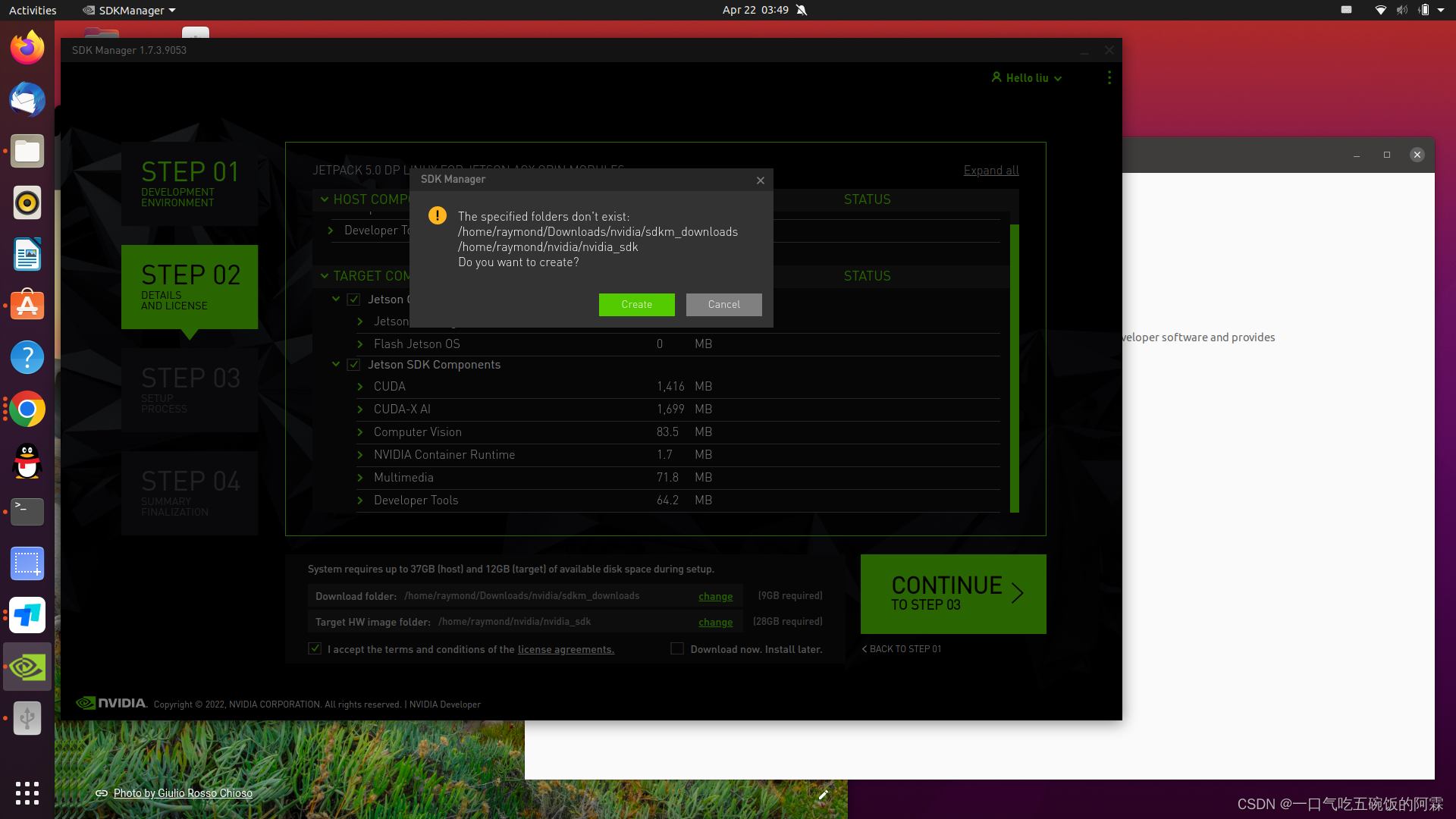1456x819 pixels.
Task: Open Rhythmbox music player in the dock
Action: (x=27, y=202)
